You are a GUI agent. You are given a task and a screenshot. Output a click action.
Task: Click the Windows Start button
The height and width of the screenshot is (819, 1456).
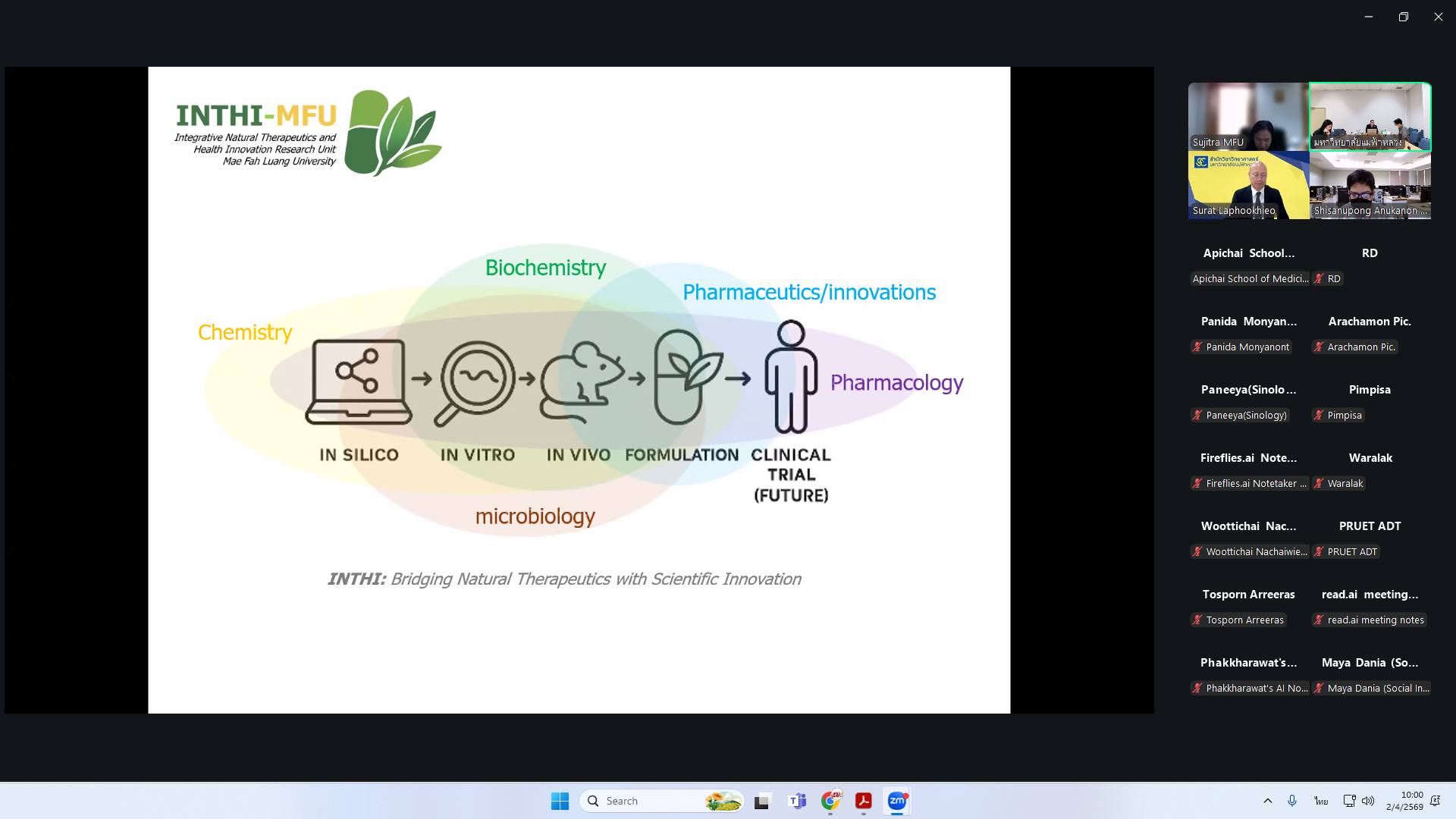(560, 801)
